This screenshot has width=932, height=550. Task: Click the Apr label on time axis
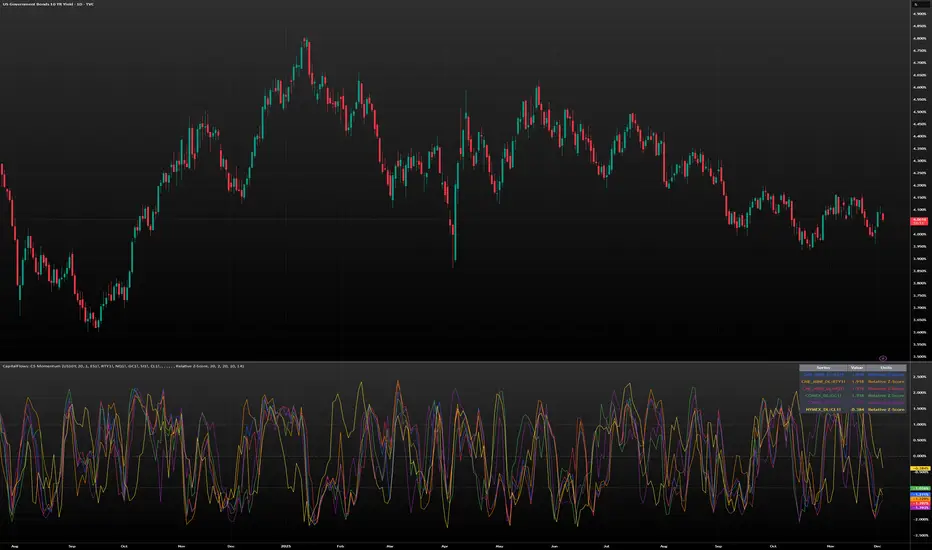point(445,546)
